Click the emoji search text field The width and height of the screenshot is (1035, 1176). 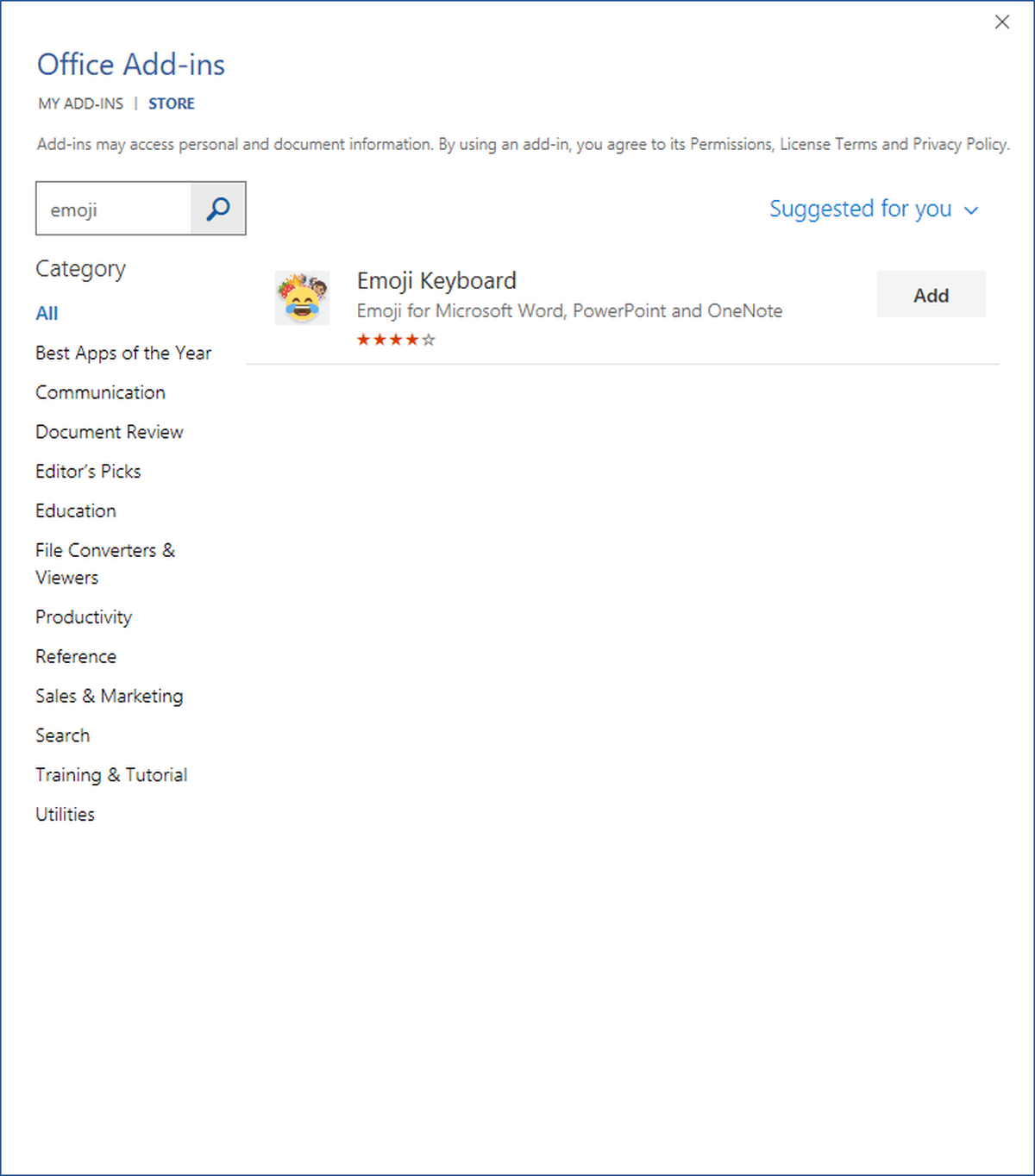(x=114, y=210)
